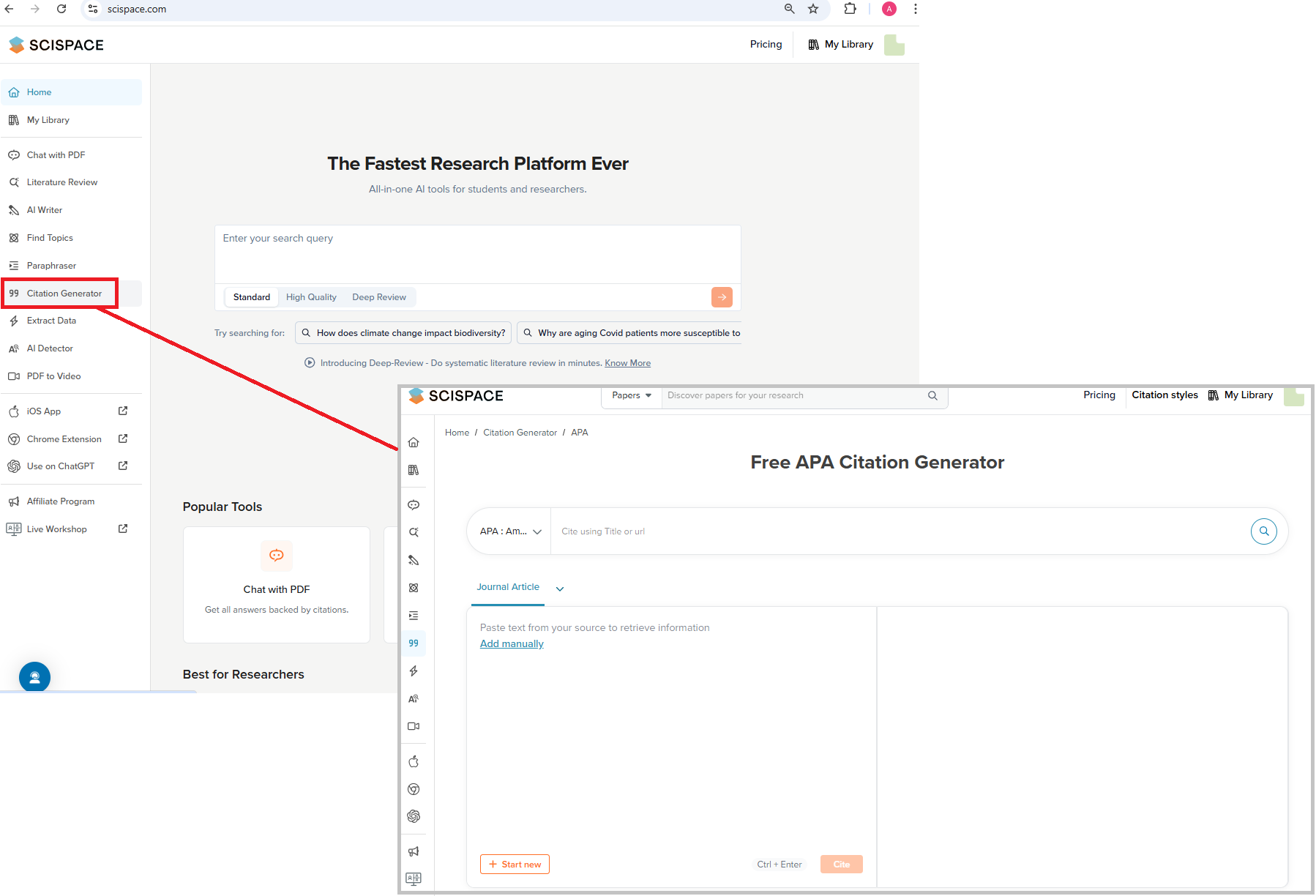Screen dimensions: 1316x896
Task: Click Chrome icon in collapsed citation sidebar
Action: tap(414, 789)
